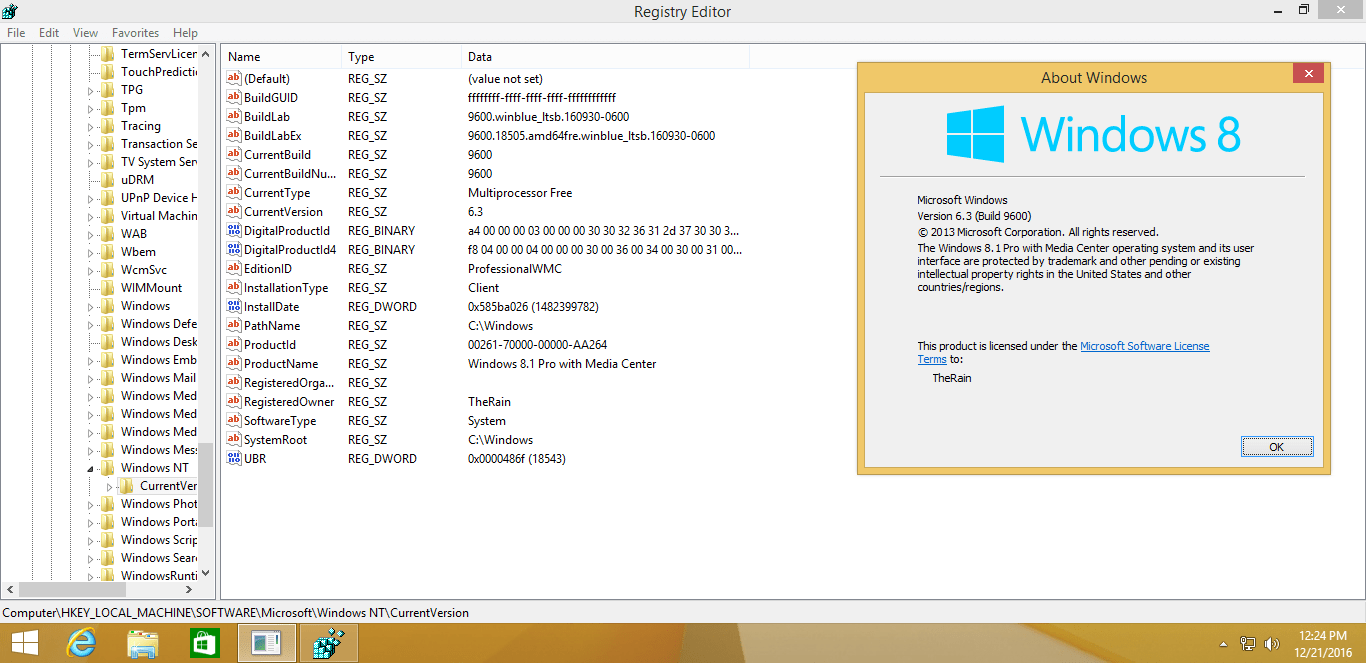Click the PathName string value icon
This screenshot has height=663, width=1366.
point(235,326)
